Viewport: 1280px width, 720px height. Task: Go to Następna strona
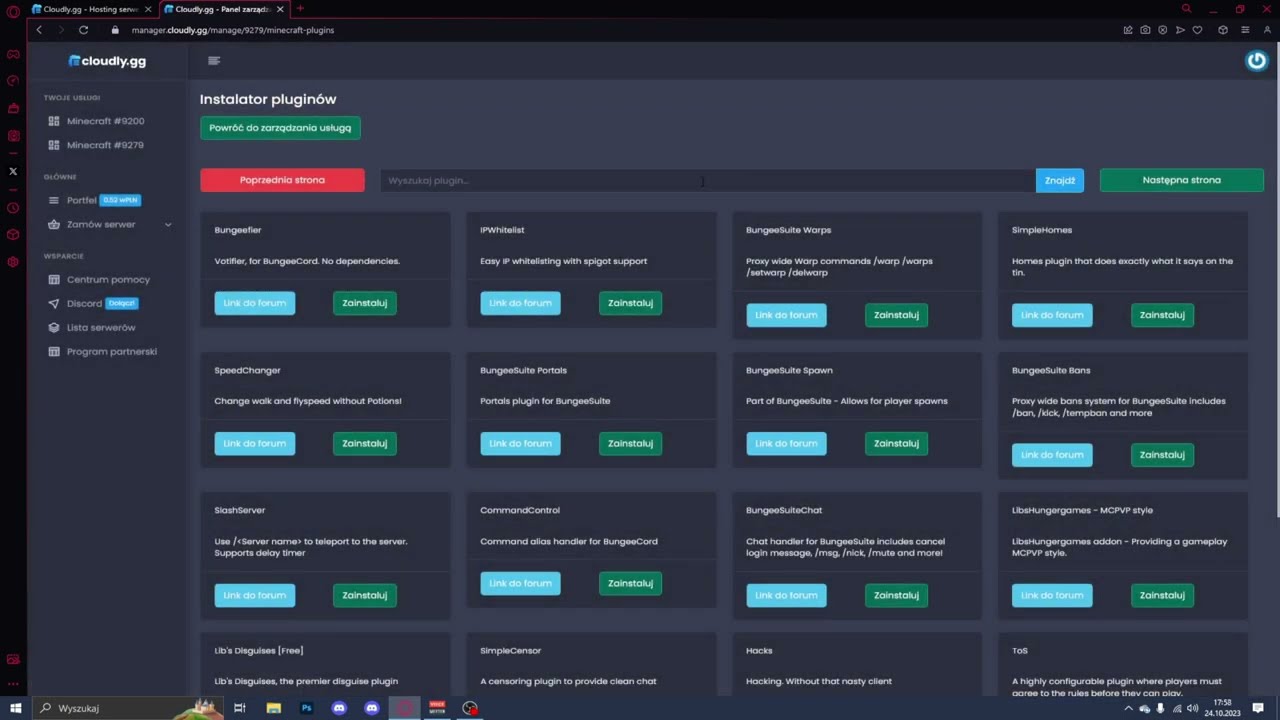tap(1181, 180)
